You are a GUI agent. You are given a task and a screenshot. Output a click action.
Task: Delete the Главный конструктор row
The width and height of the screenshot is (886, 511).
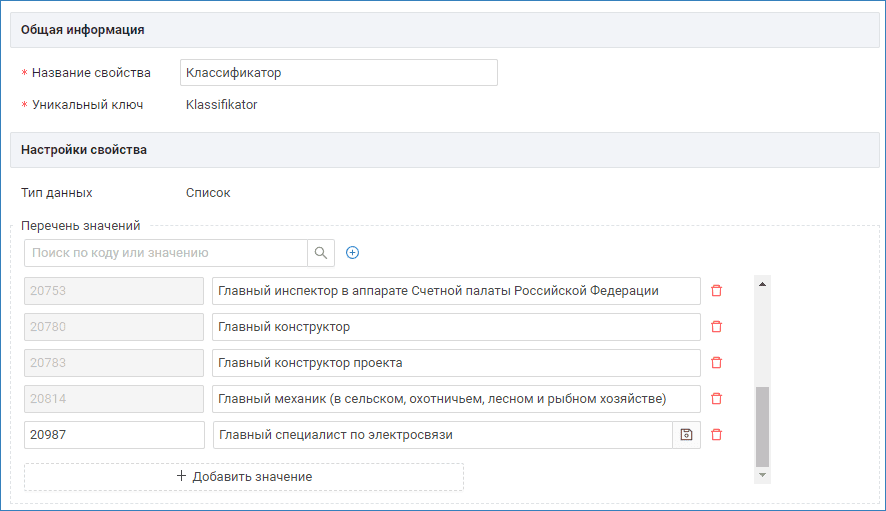(716, 327)
